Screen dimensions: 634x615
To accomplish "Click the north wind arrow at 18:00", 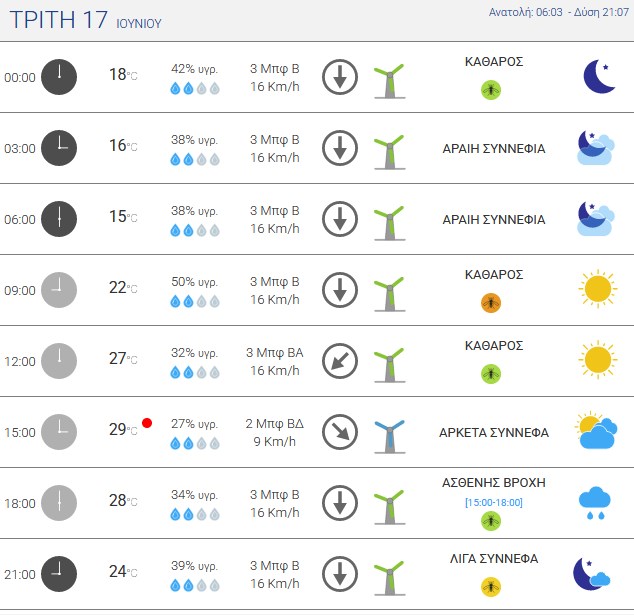I will click(340, 503).
